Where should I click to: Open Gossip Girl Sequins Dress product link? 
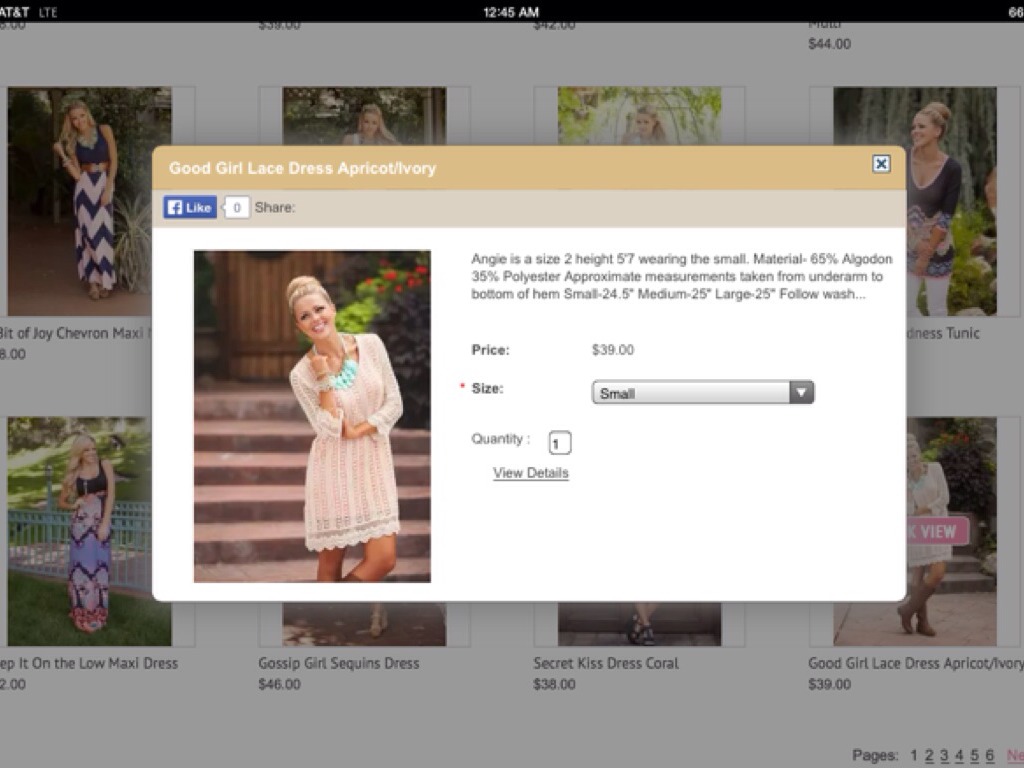coord(339,663)
